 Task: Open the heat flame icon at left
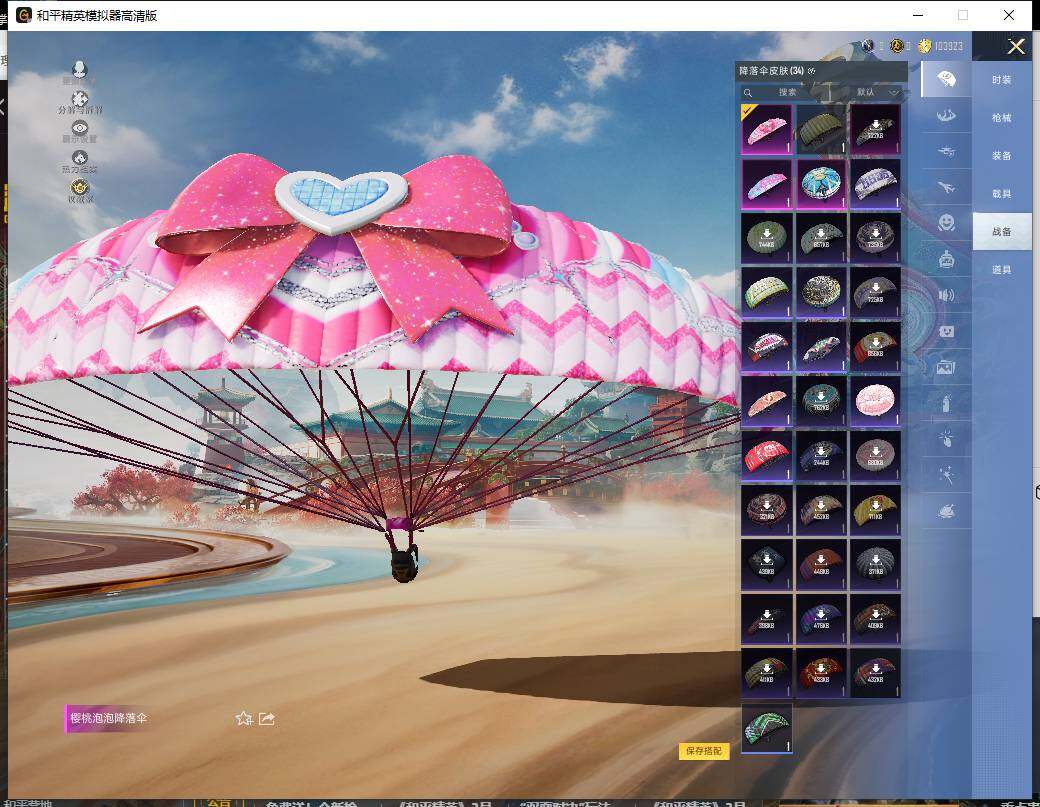[x=80, y=158]
